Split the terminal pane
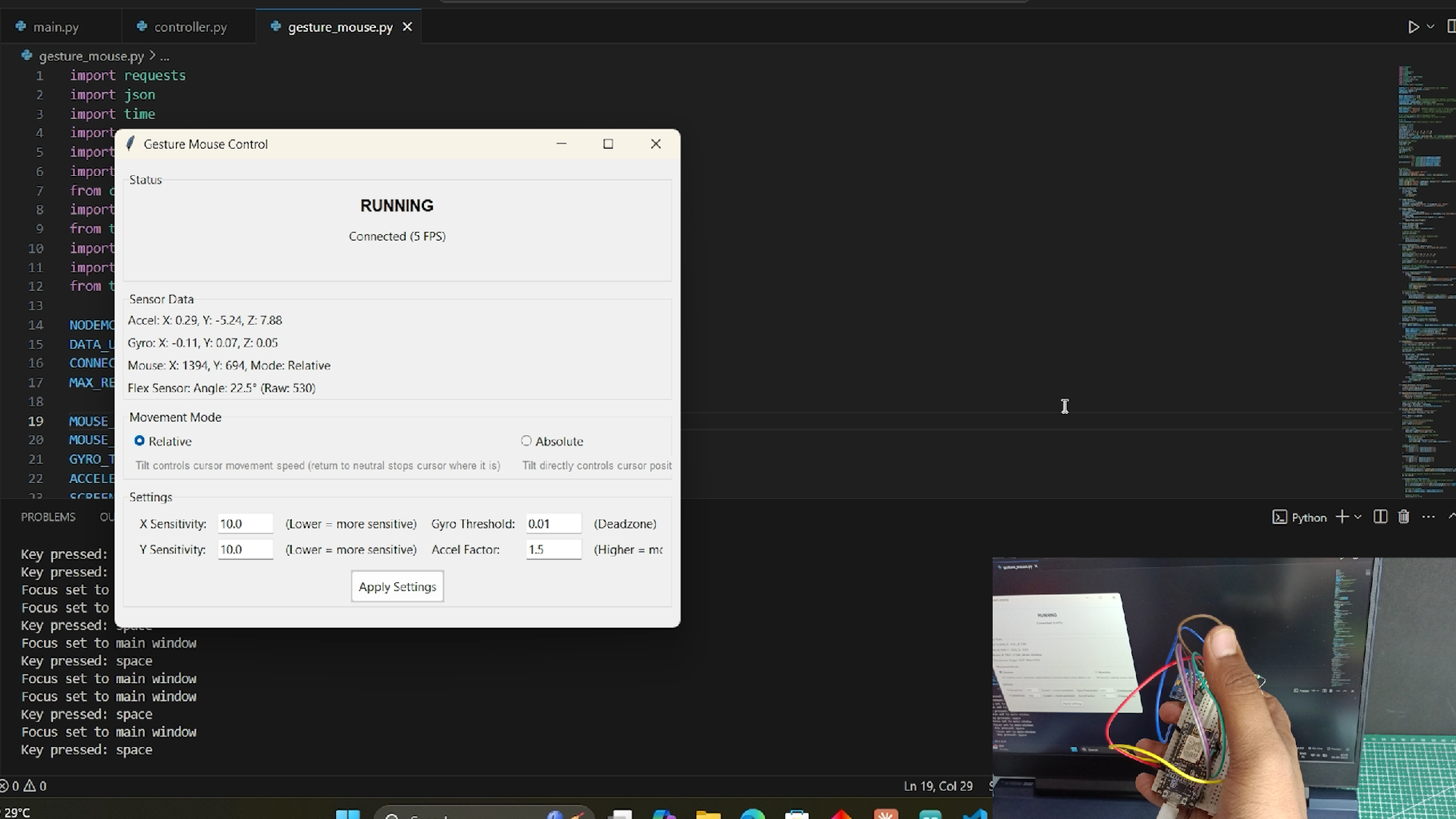The height and width of the screenshot is (819, 1456). tap(1380, 517)
